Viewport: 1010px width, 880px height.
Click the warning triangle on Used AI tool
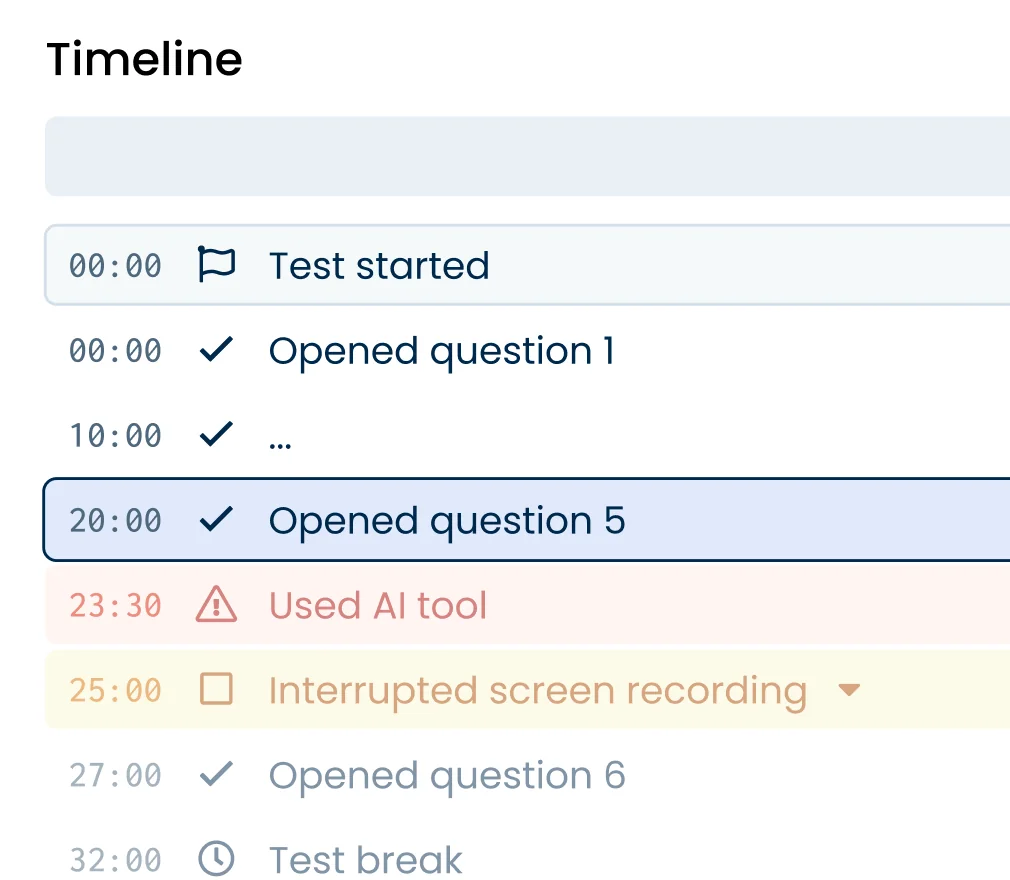(216, 605)
